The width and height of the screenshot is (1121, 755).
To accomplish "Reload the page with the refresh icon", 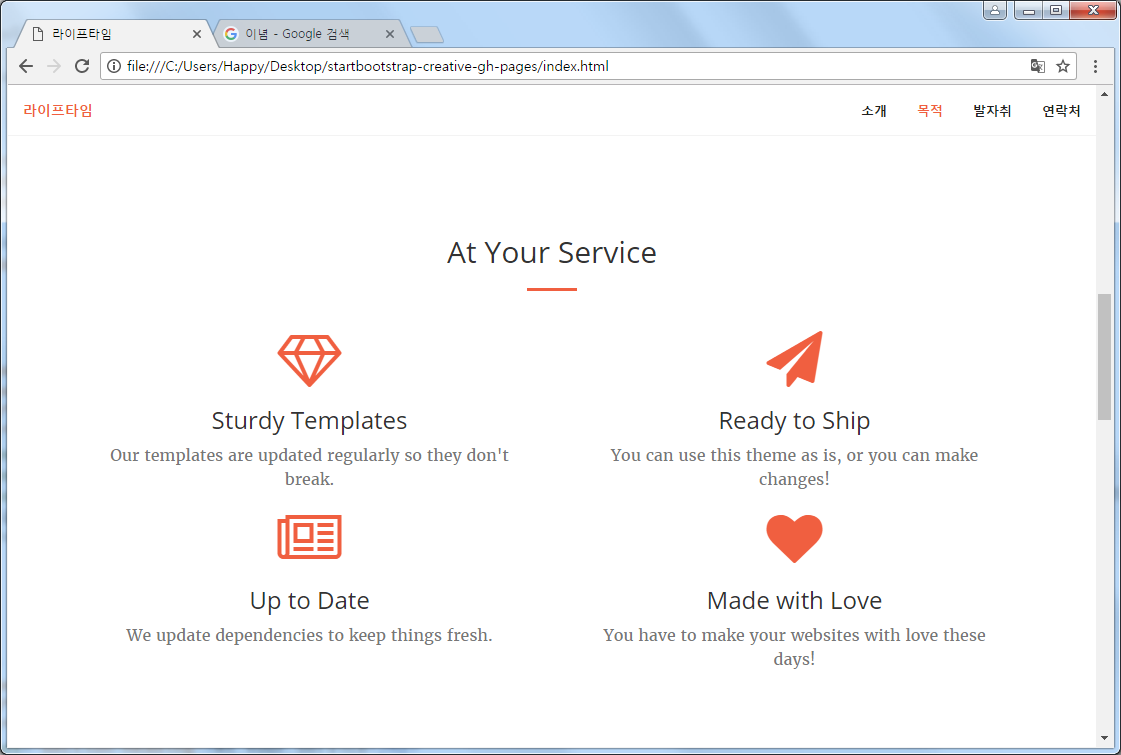I will coord(82,66).
